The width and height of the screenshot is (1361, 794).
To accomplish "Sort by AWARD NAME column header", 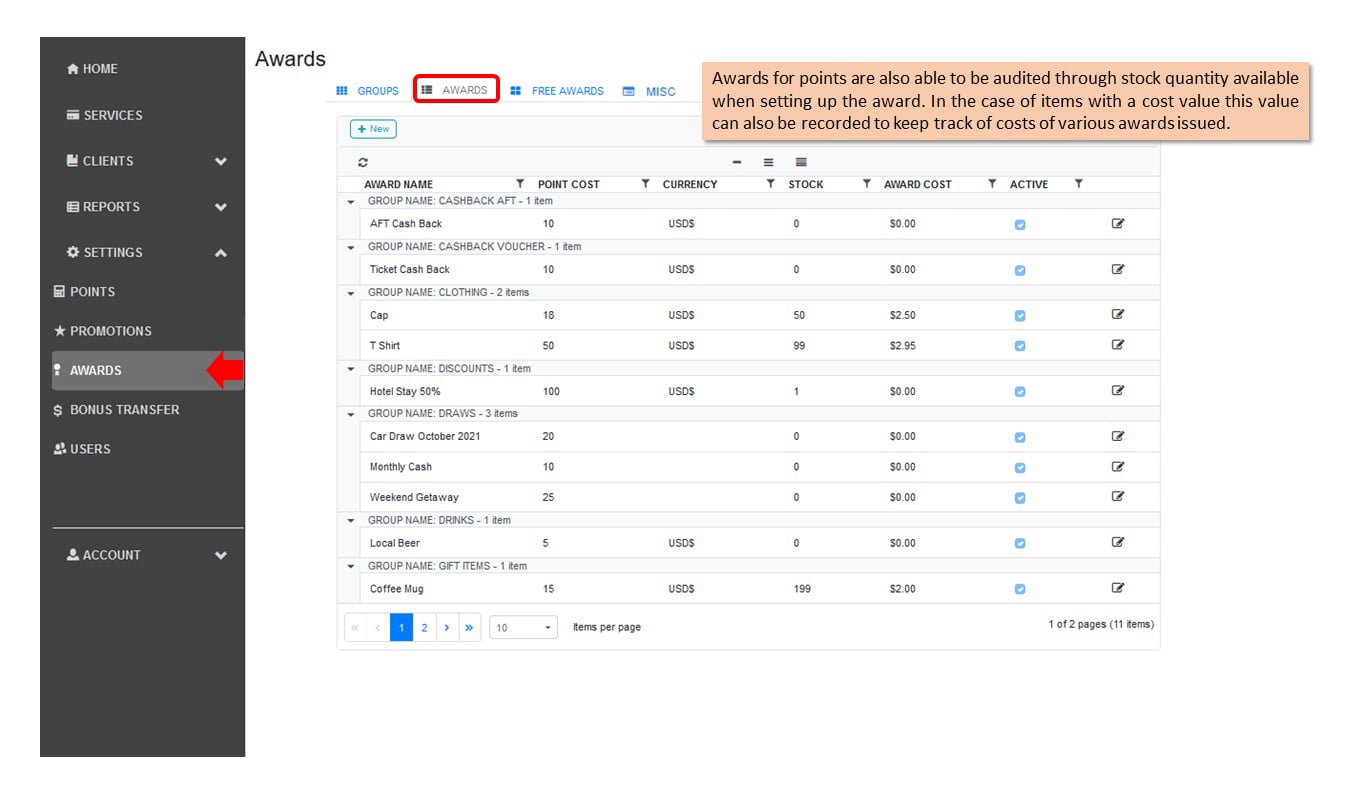I will [x=398, y=185].
